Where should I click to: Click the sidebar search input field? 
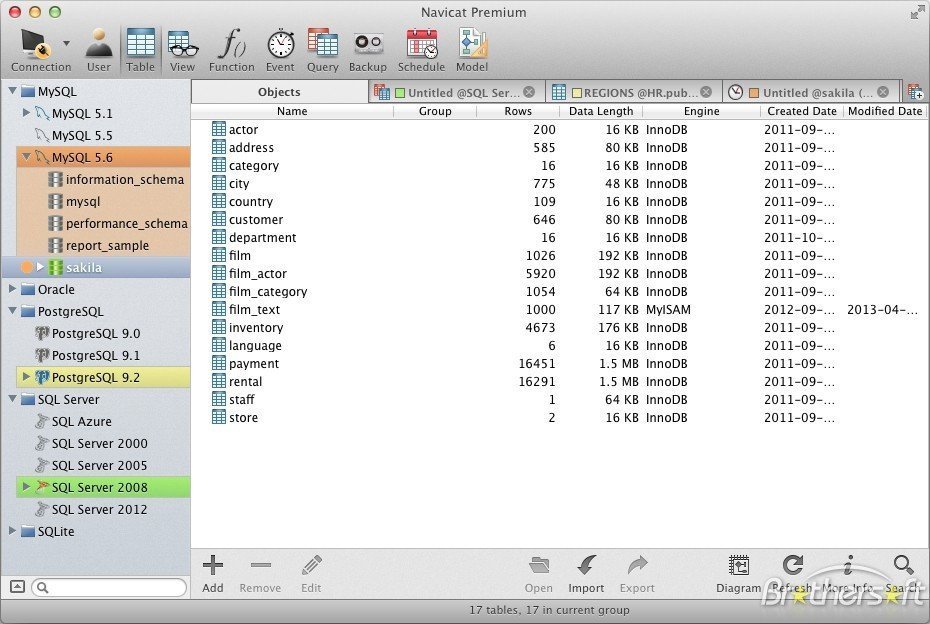110,588
